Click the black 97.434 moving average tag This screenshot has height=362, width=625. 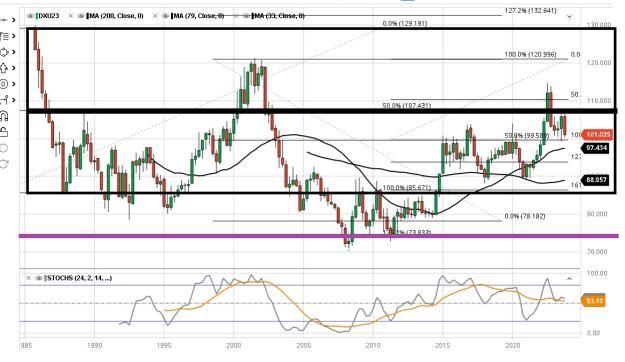click(x=595, y=148)
